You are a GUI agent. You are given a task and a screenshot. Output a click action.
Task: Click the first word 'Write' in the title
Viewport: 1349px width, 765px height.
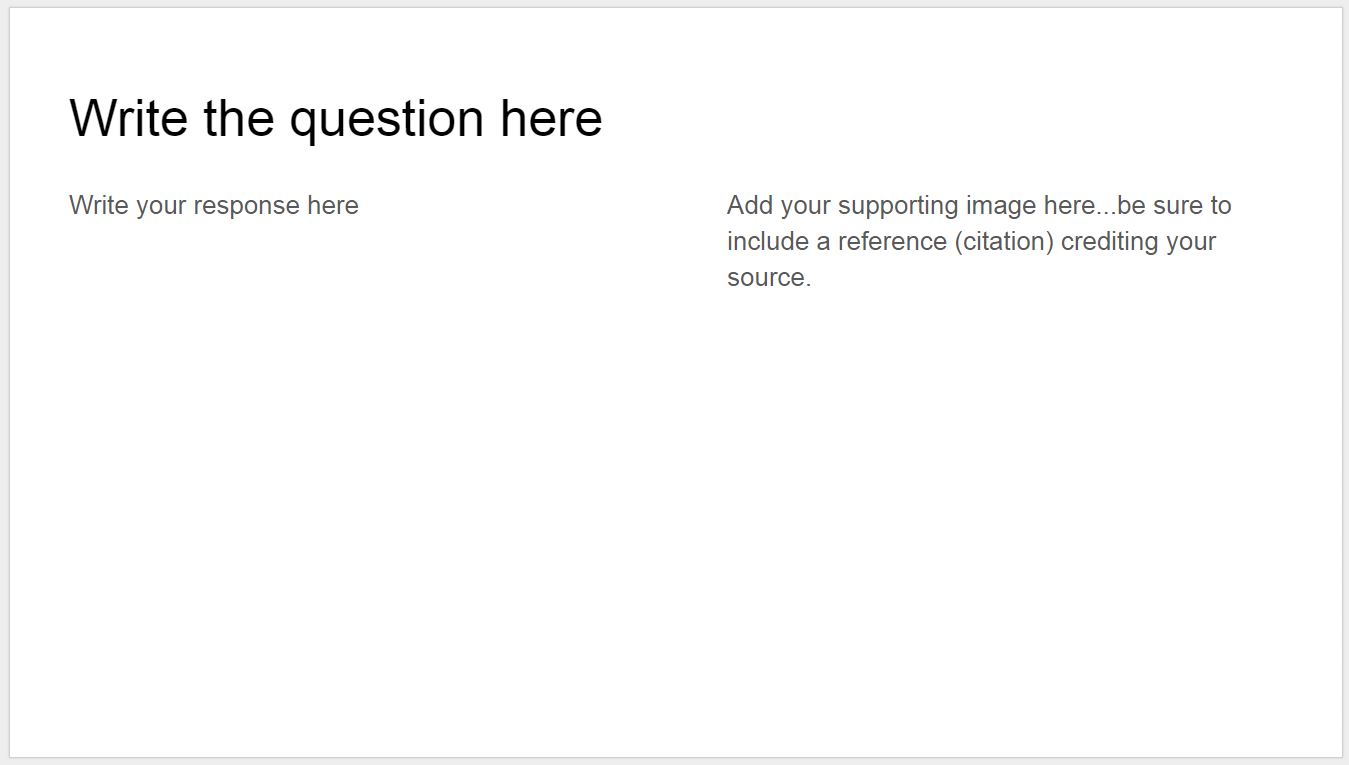click(128, 118)
